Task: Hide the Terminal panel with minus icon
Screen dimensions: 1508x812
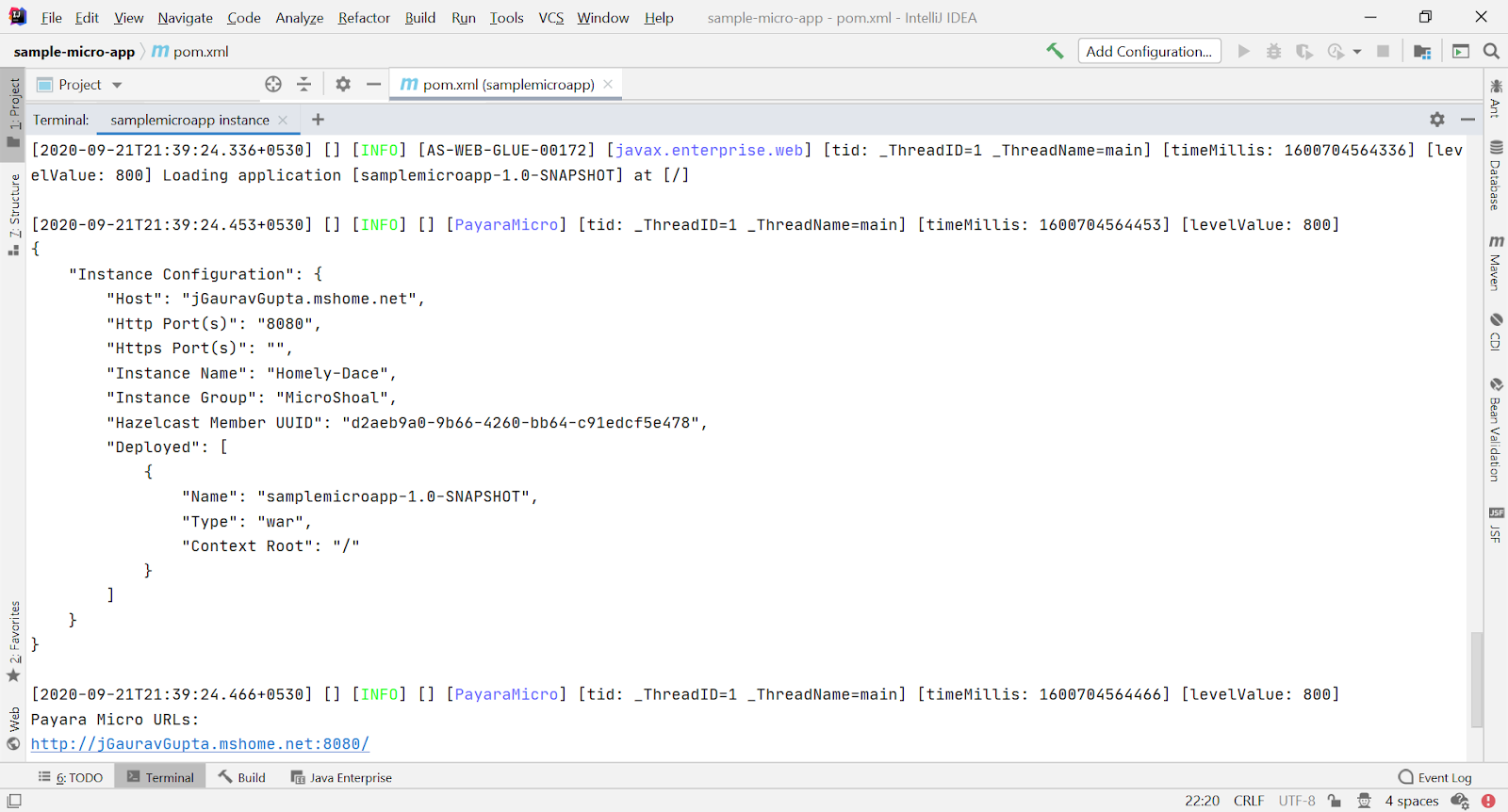Action: 1467,120
